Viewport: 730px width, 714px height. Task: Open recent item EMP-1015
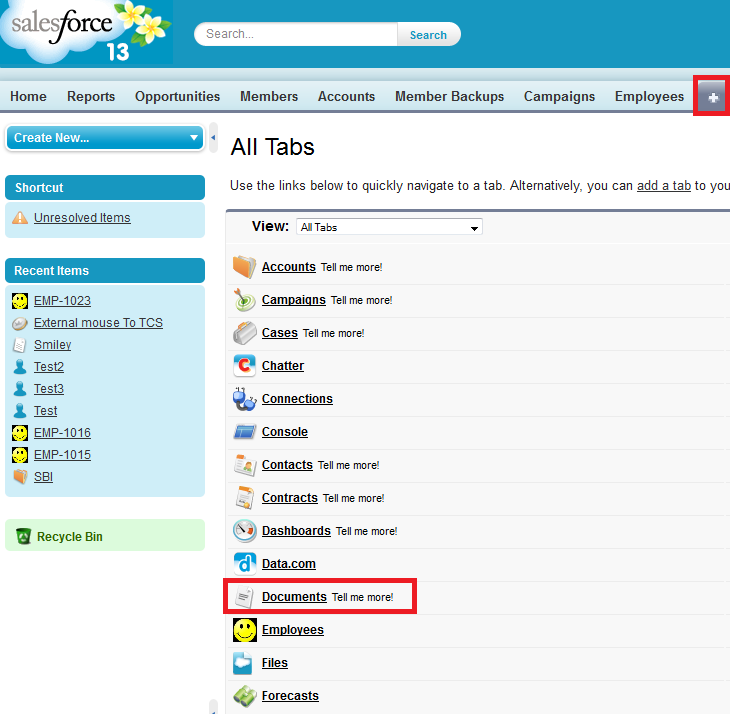click(62, 455)
